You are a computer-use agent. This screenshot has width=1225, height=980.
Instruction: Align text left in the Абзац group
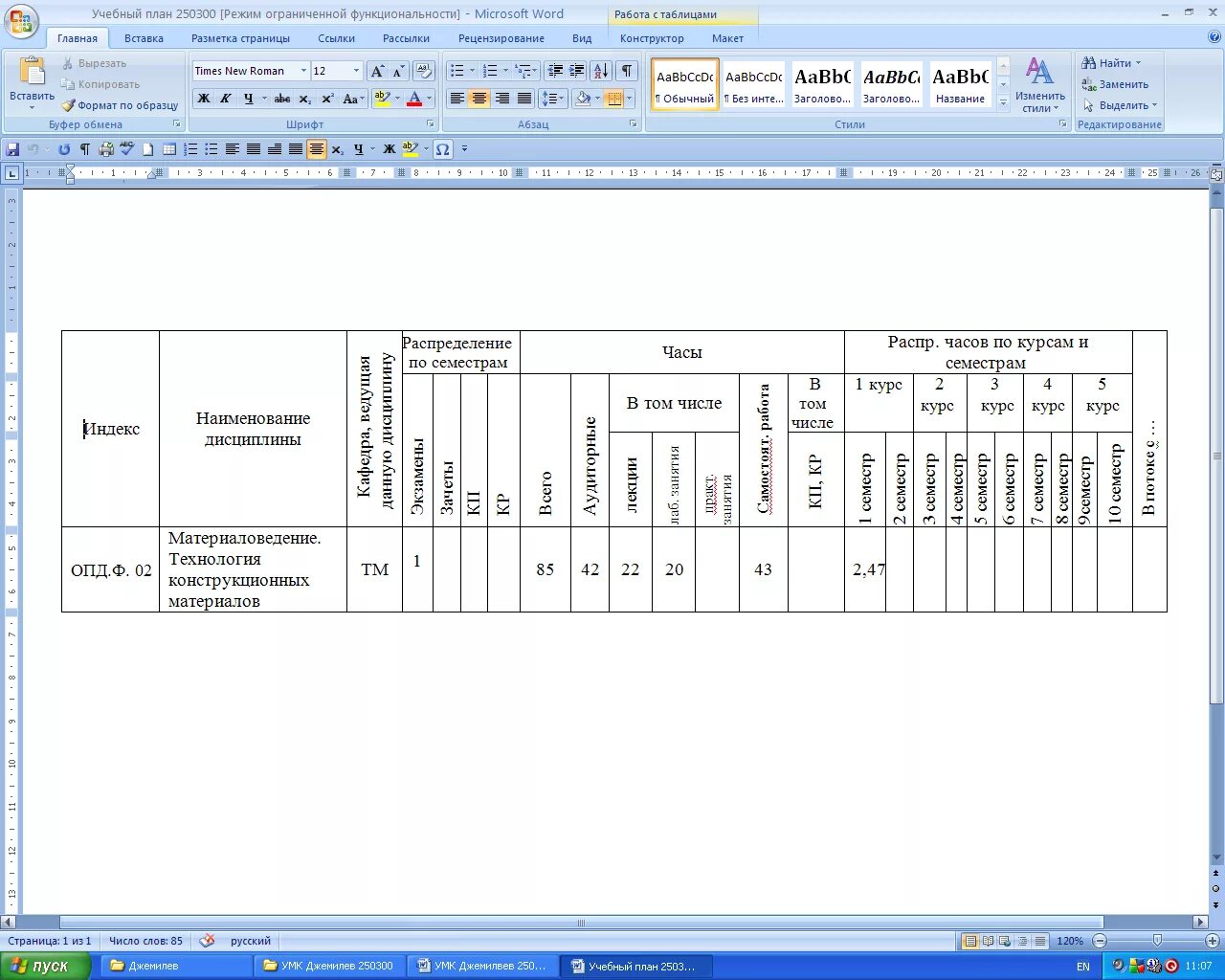click(x=457, y=99)
